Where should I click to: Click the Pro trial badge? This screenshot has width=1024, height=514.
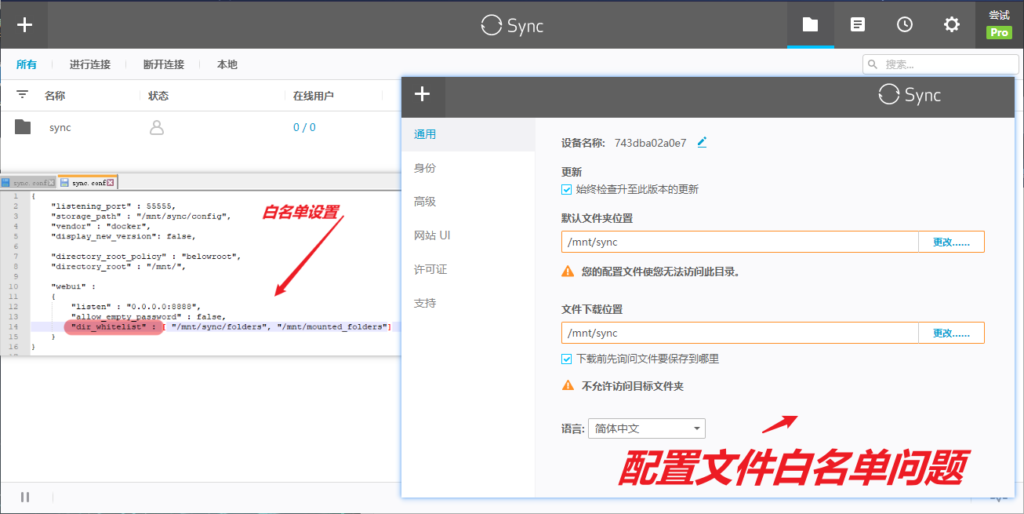tap(999, 32)
